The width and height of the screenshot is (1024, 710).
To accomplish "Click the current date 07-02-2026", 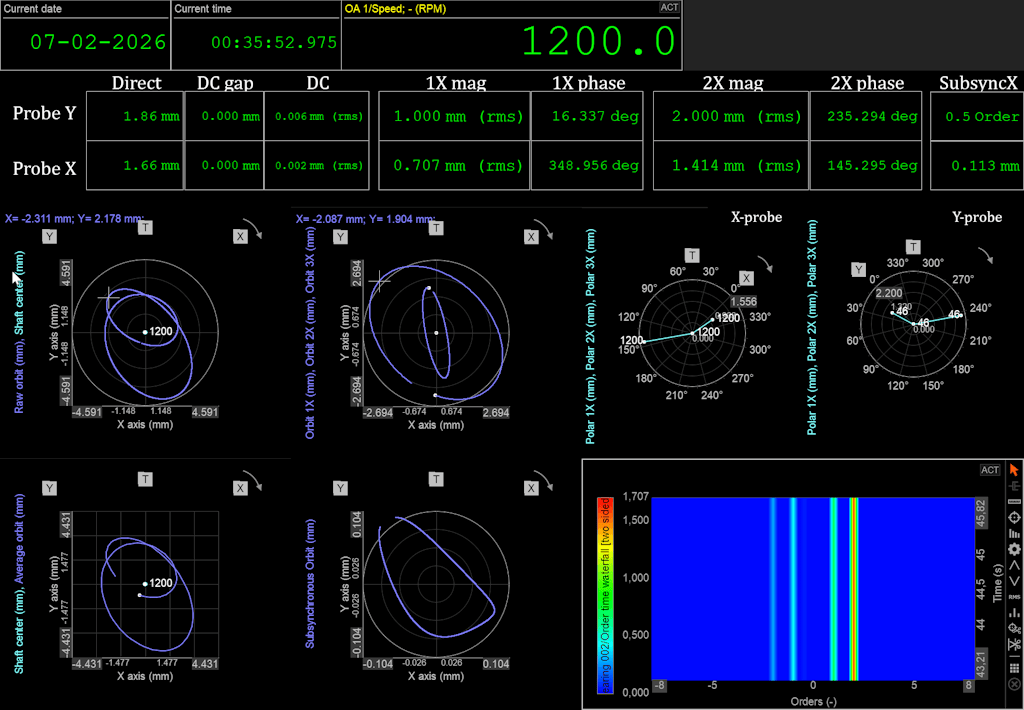I will (98, 42).
